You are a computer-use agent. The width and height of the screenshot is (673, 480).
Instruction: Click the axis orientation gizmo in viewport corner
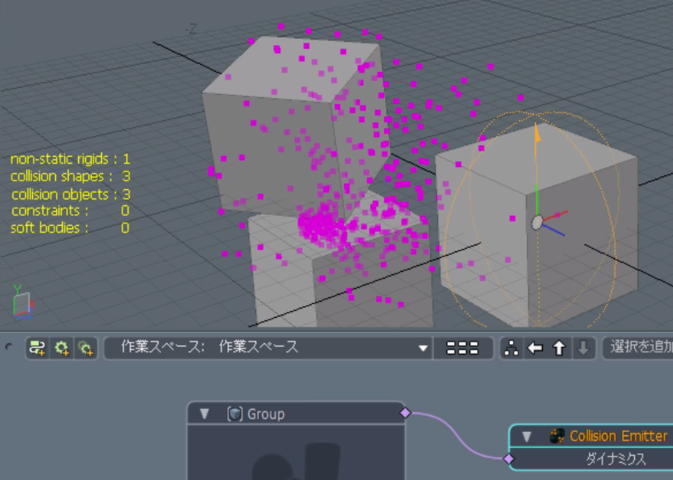tap(24, 302)
